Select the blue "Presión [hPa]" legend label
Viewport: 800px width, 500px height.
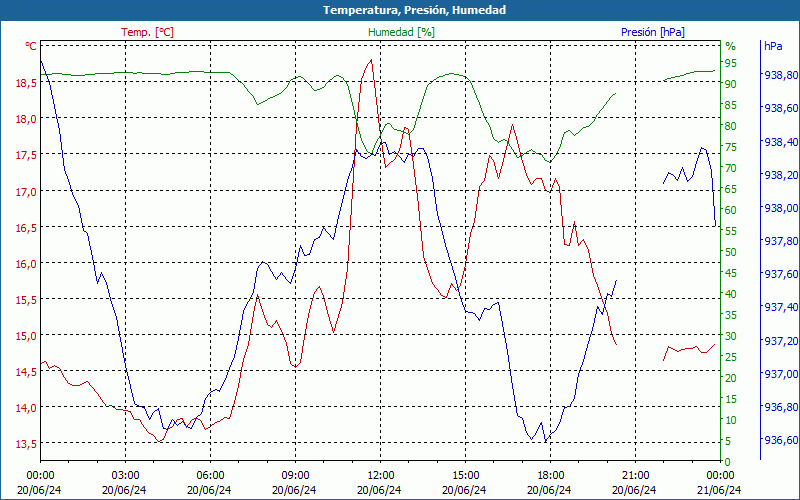click(653, 32)
